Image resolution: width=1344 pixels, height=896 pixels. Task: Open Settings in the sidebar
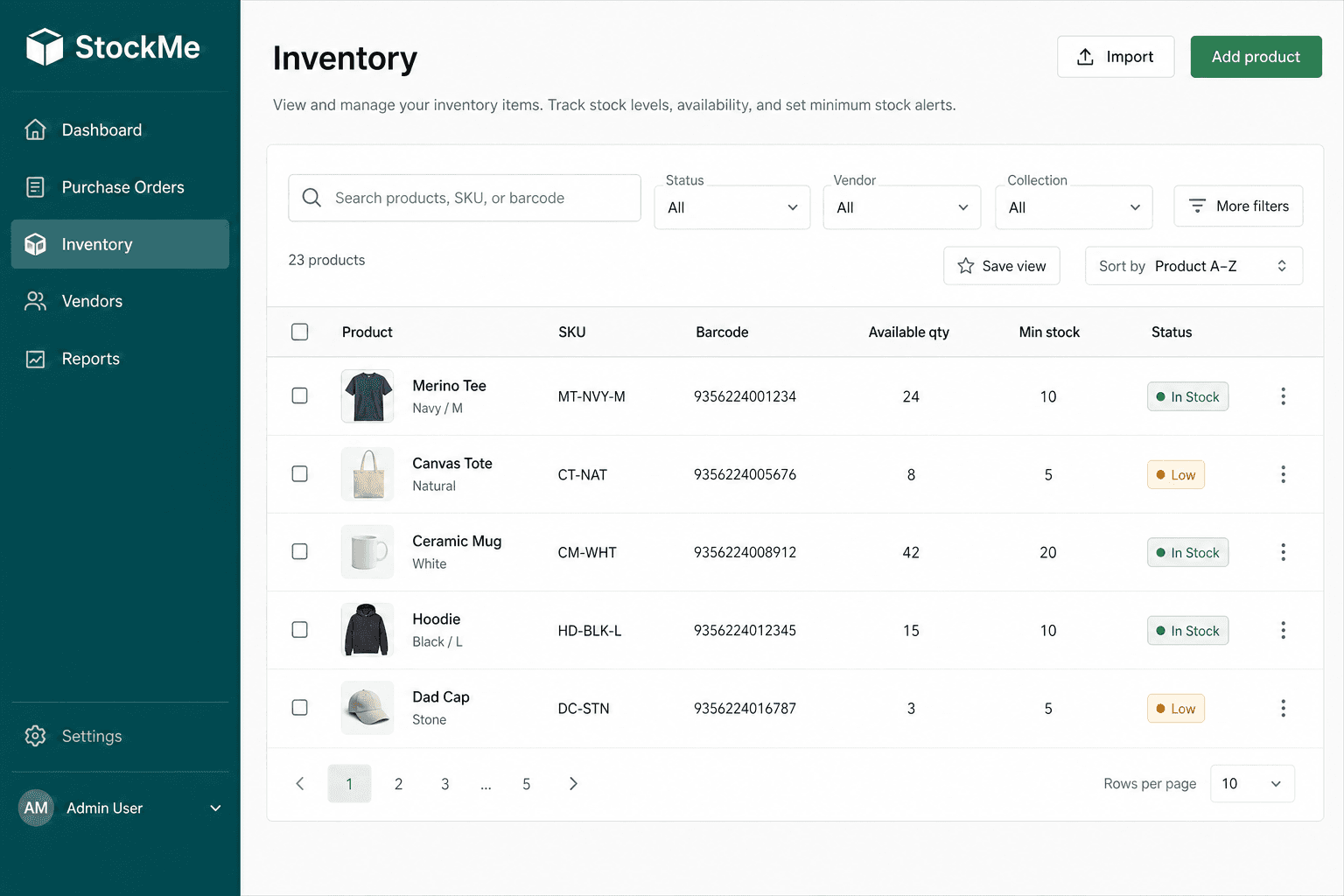coord(120,736)
